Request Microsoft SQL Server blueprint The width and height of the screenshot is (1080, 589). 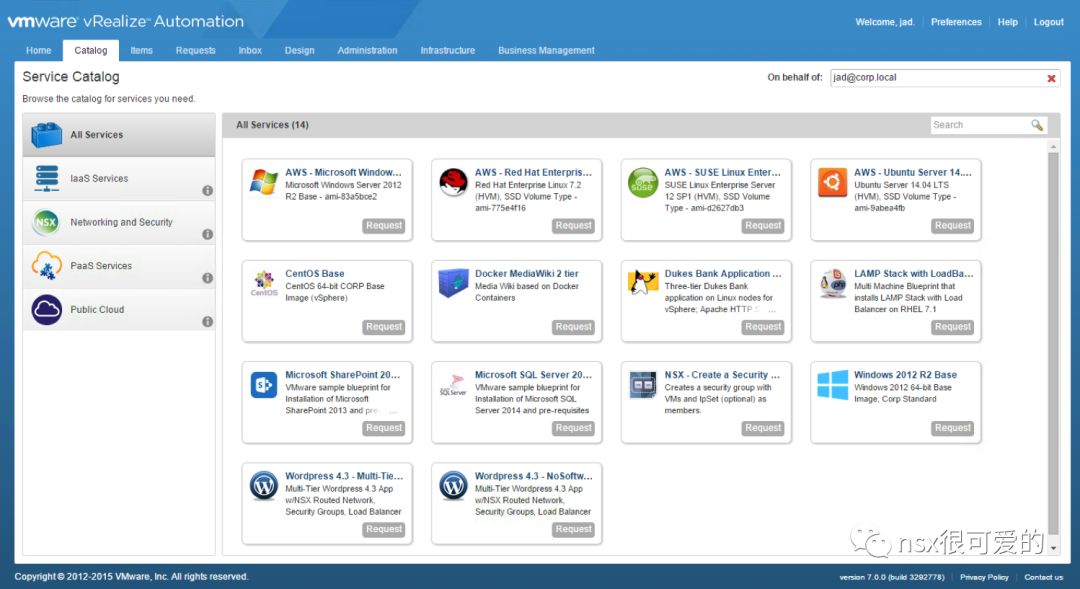pos(573,428)
